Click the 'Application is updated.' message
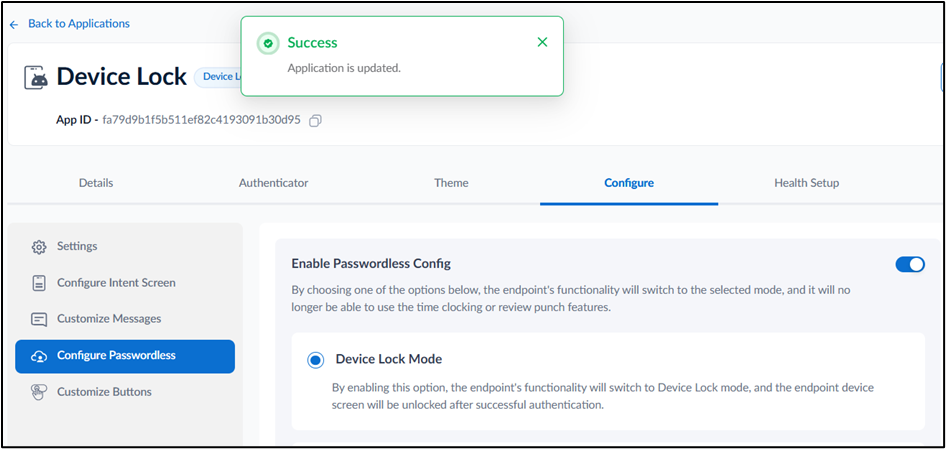 (344, 68)
